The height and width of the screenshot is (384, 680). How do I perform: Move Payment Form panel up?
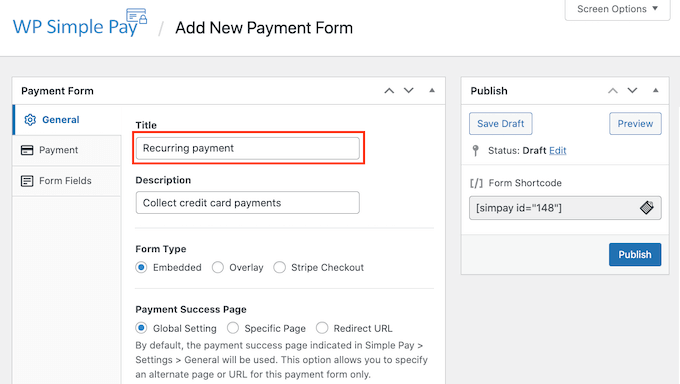point(389,91)
